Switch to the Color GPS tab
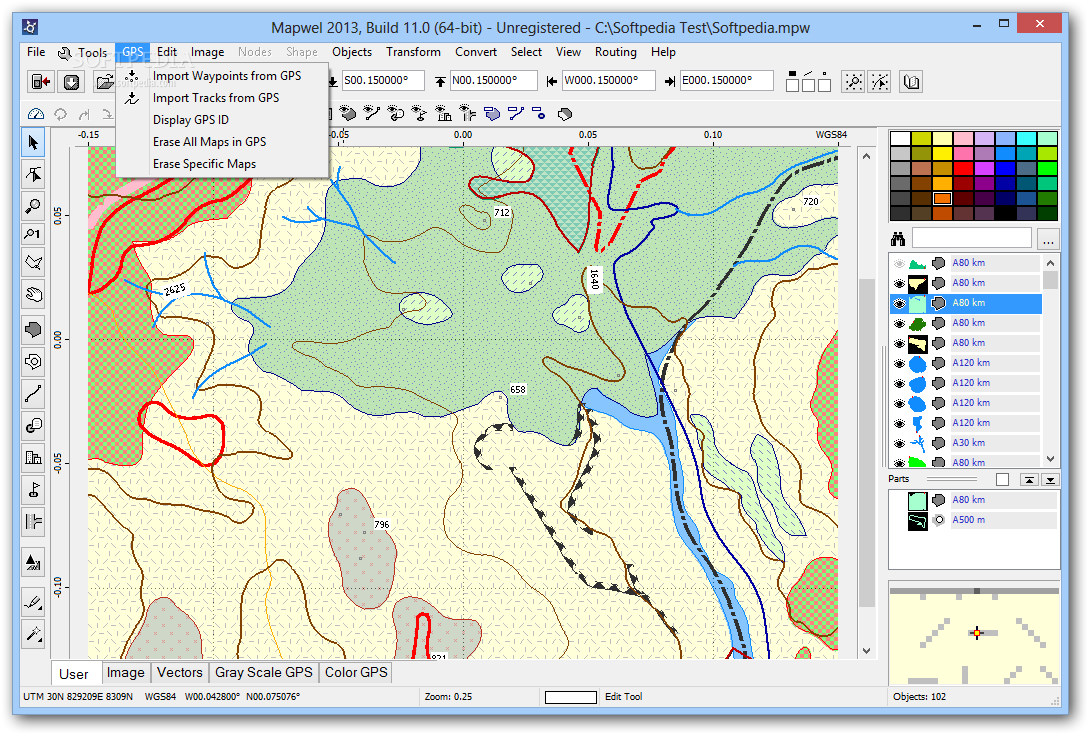The width and height of the screenshot is (1089, 735). (356, 672)
